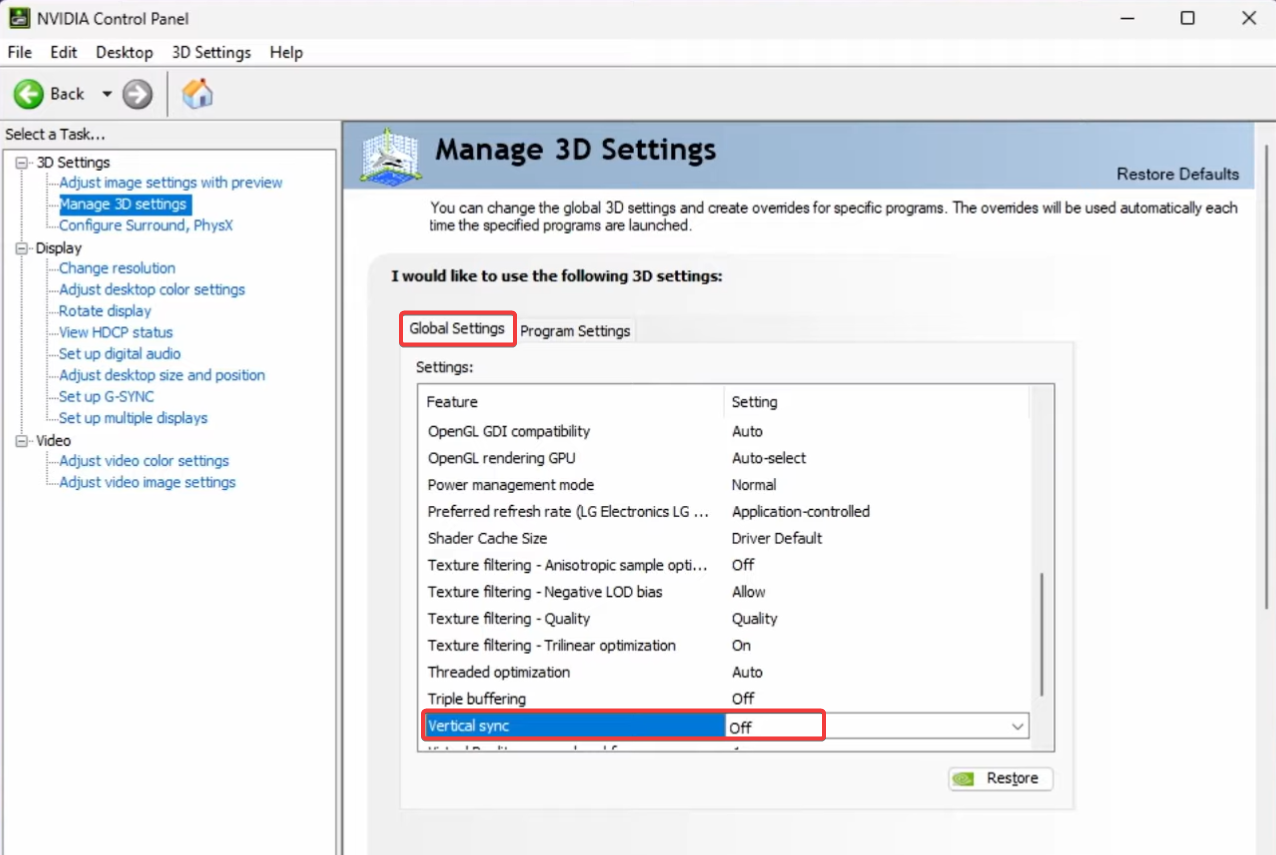Select the Power management mode row
Screen dimensions: 1276x855
tap(510, 485)
